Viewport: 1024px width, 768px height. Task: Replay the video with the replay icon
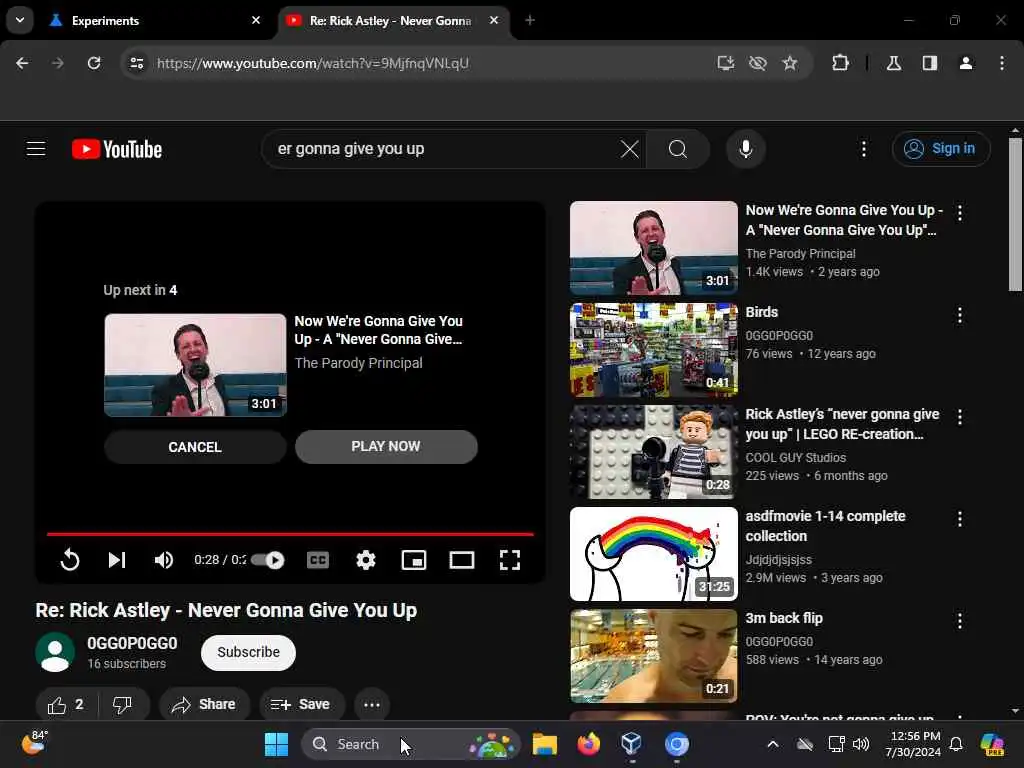tap(70, 560)
